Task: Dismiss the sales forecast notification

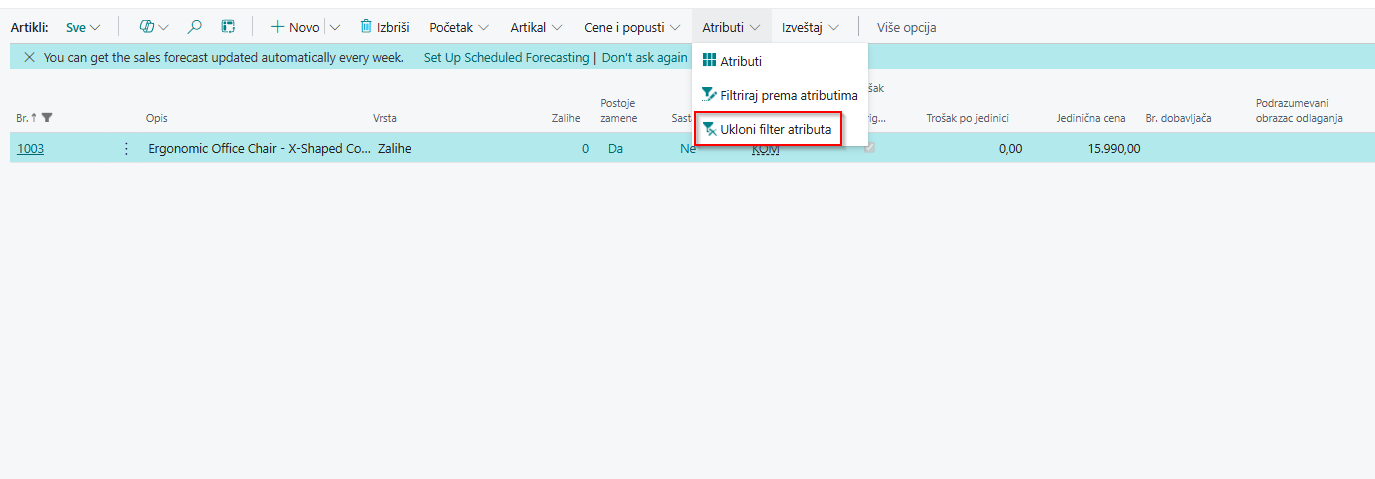Action: pos(29,58)
